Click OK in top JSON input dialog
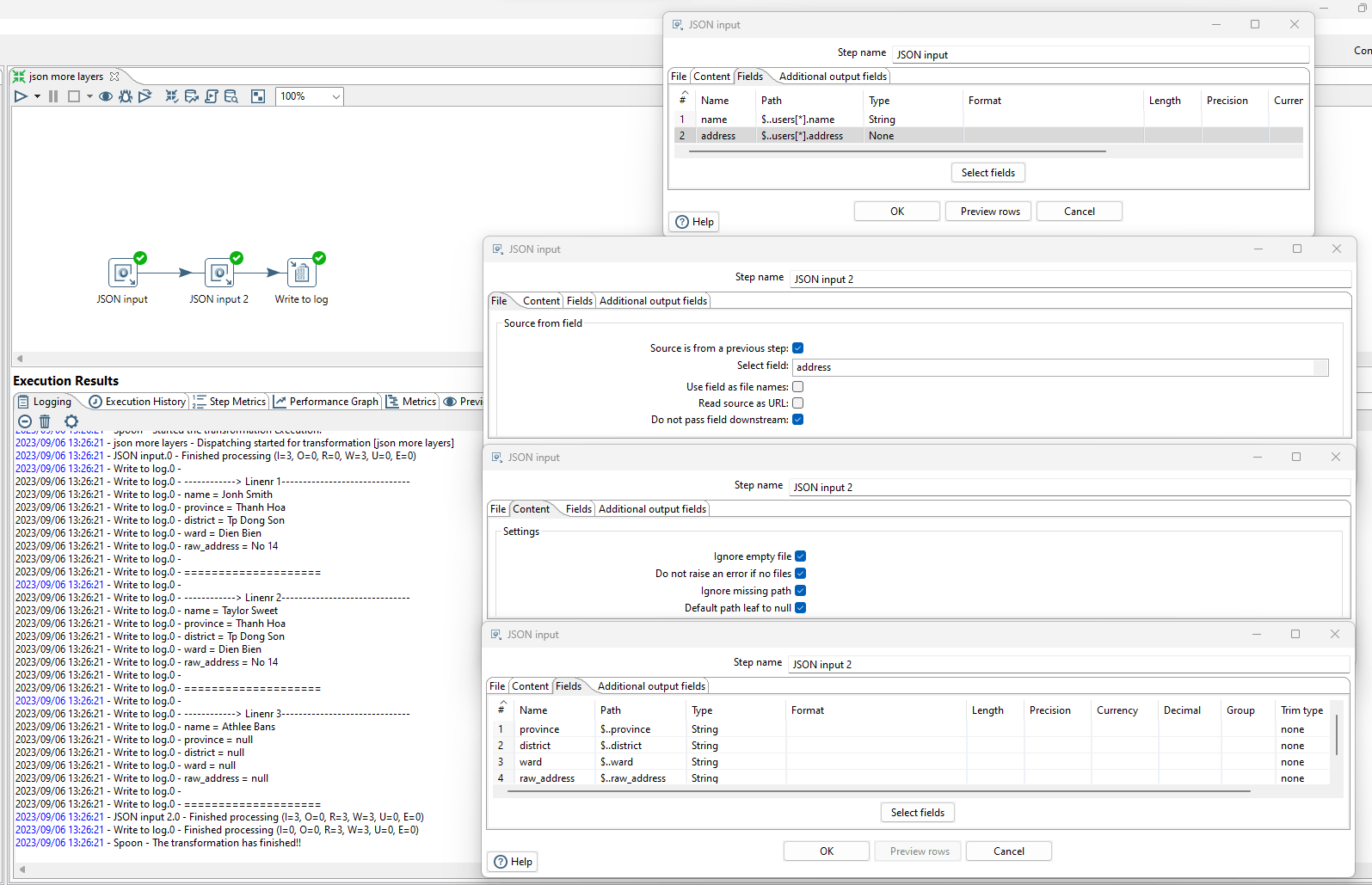1372x885 pixels. (x=897, y=212)
